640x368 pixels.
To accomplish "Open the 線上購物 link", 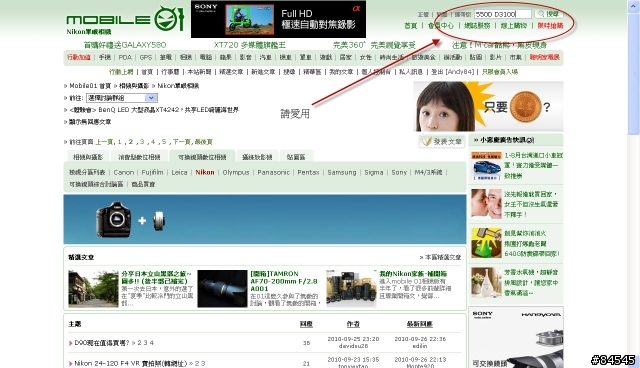I will 513,26.
